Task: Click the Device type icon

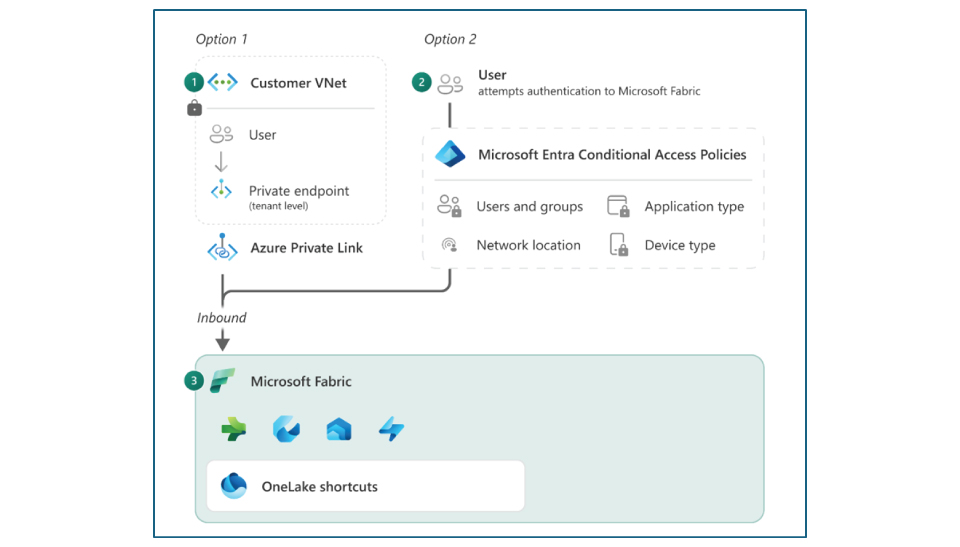Action: click(619, 245)
